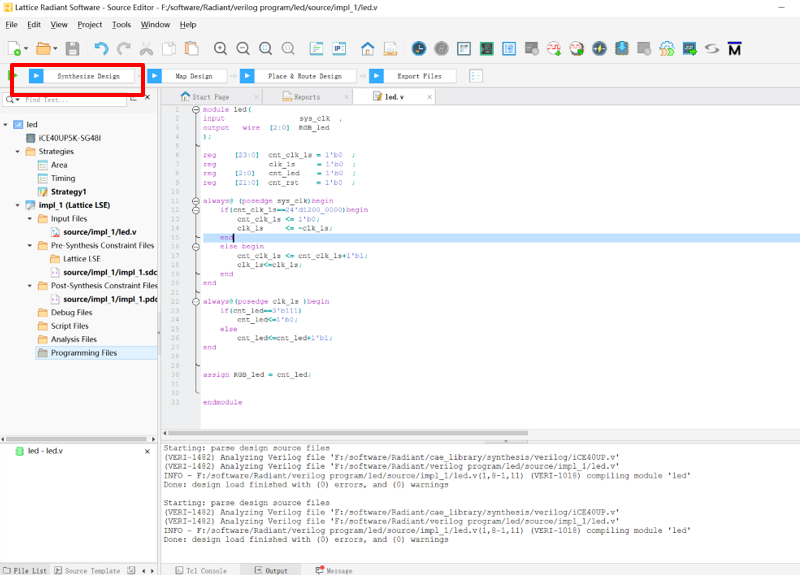Save the file with the floppy icon
Viewport: 800px width, 575px height.
[72, 49]
